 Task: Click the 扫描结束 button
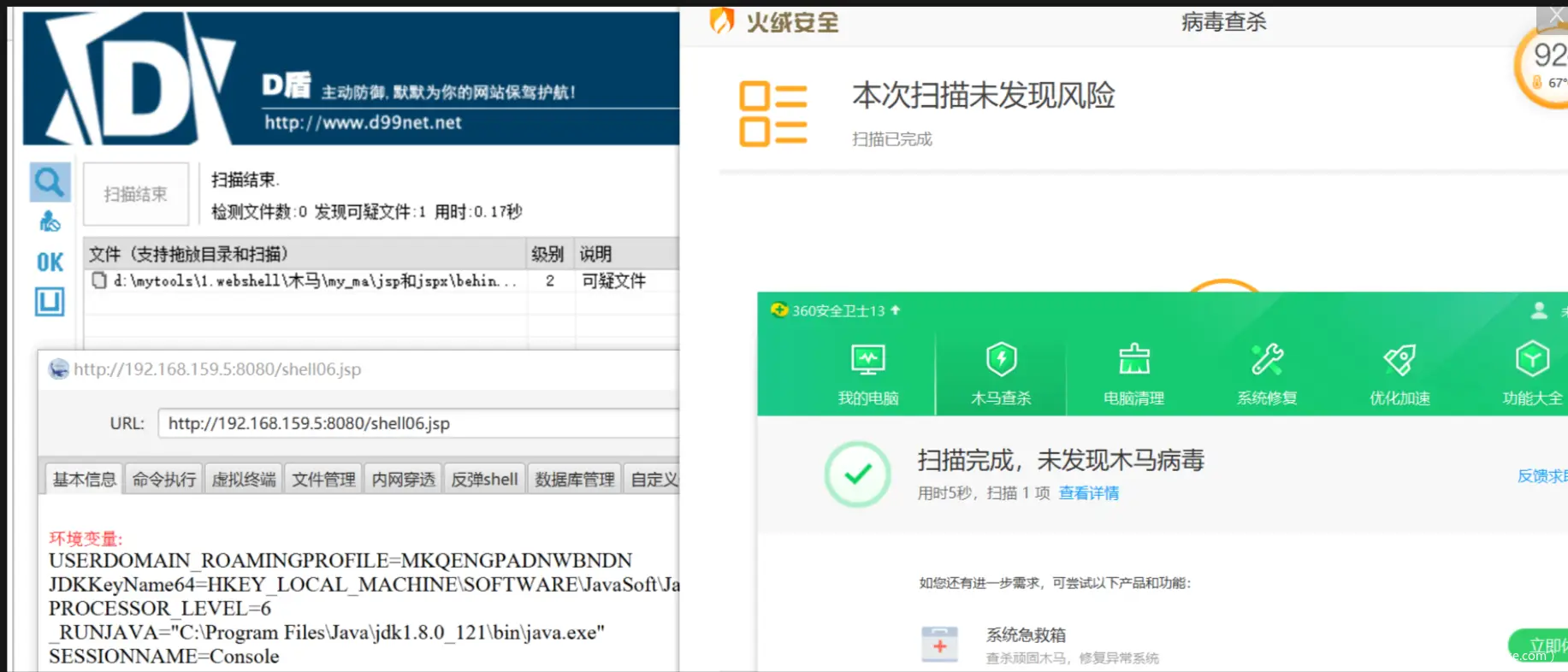[x=136, y=194]
